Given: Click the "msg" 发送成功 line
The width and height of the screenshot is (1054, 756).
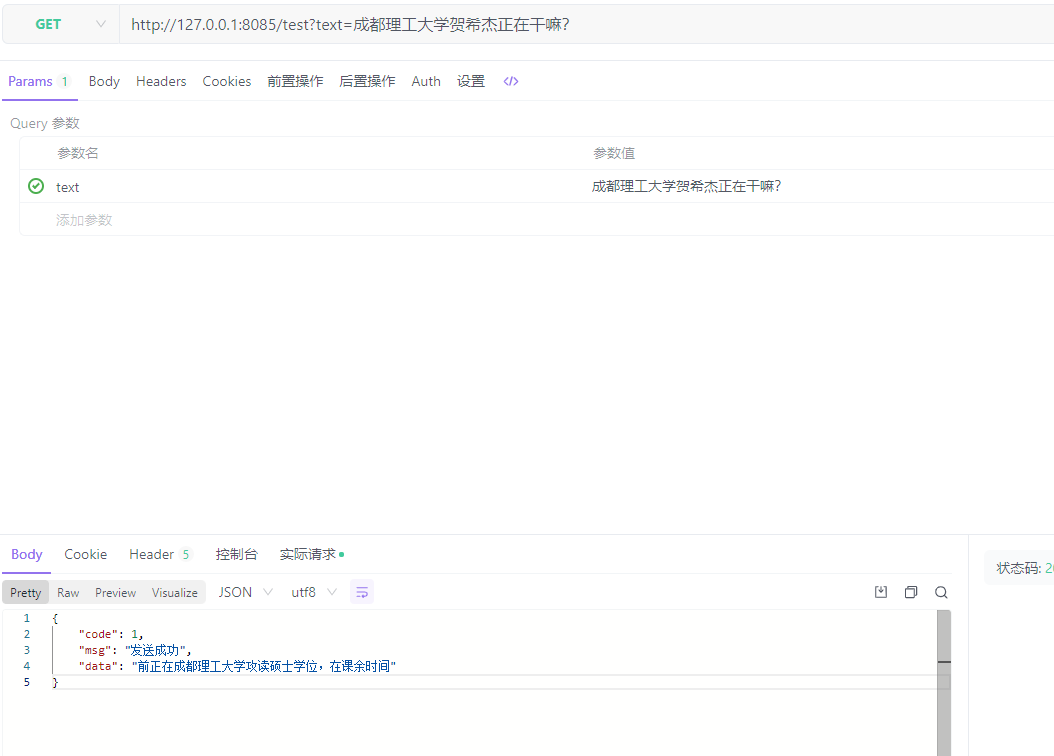Looking at the screenshot, I should (x=135, y=650).
